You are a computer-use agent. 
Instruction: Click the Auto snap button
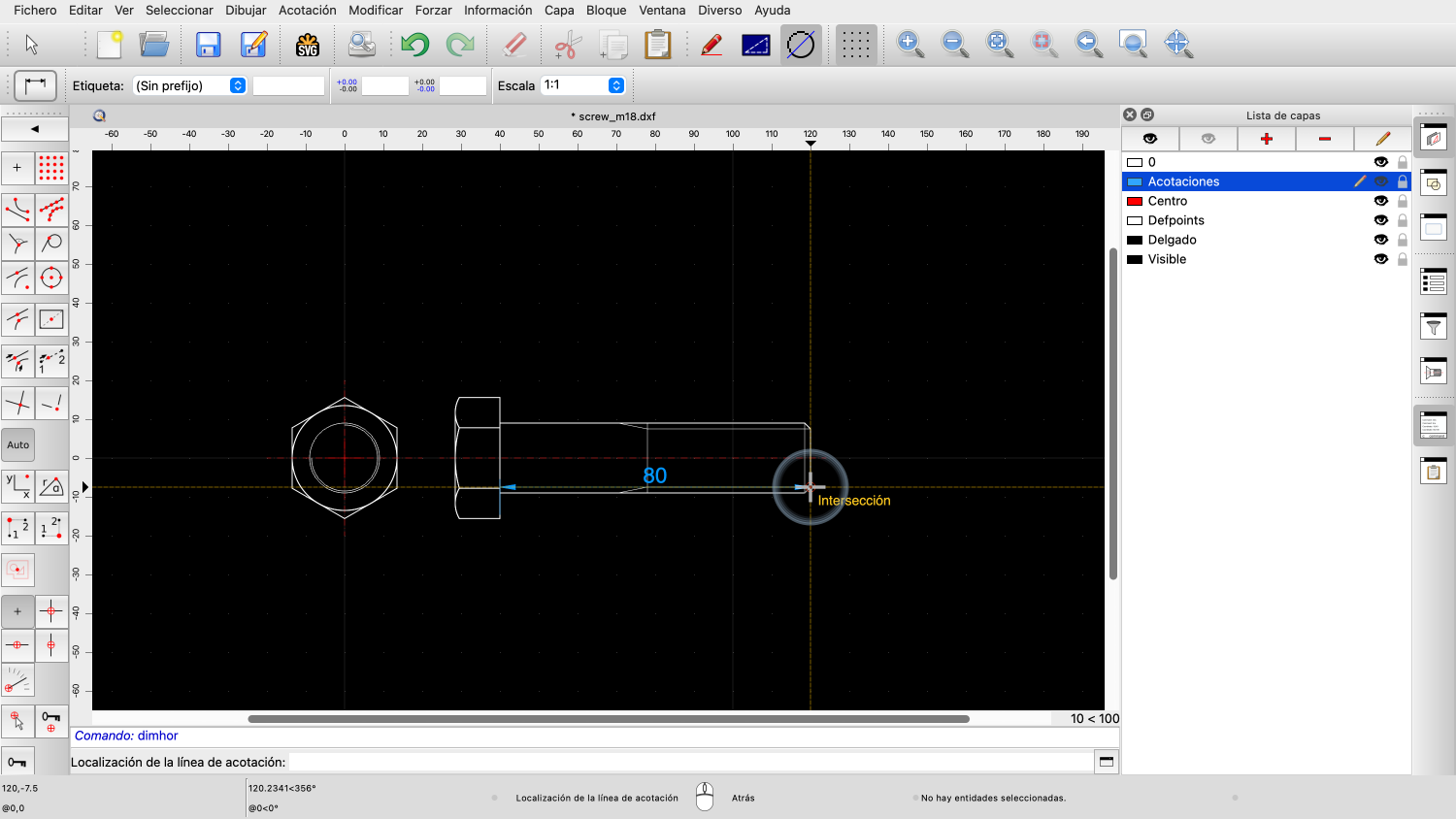tap(17, 444)
